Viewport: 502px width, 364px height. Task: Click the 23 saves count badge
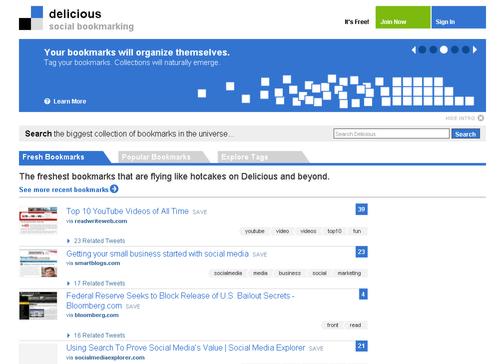[x=361, y=252]
